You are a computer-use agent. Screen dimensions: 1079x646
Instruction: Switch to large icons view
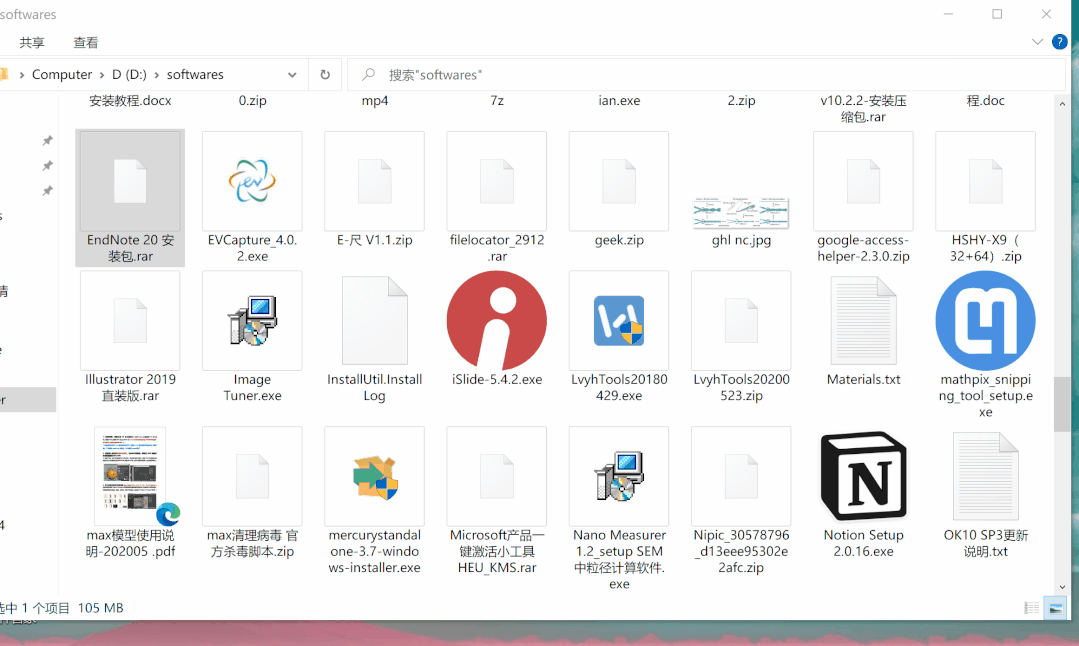(x=1055, y=608)
